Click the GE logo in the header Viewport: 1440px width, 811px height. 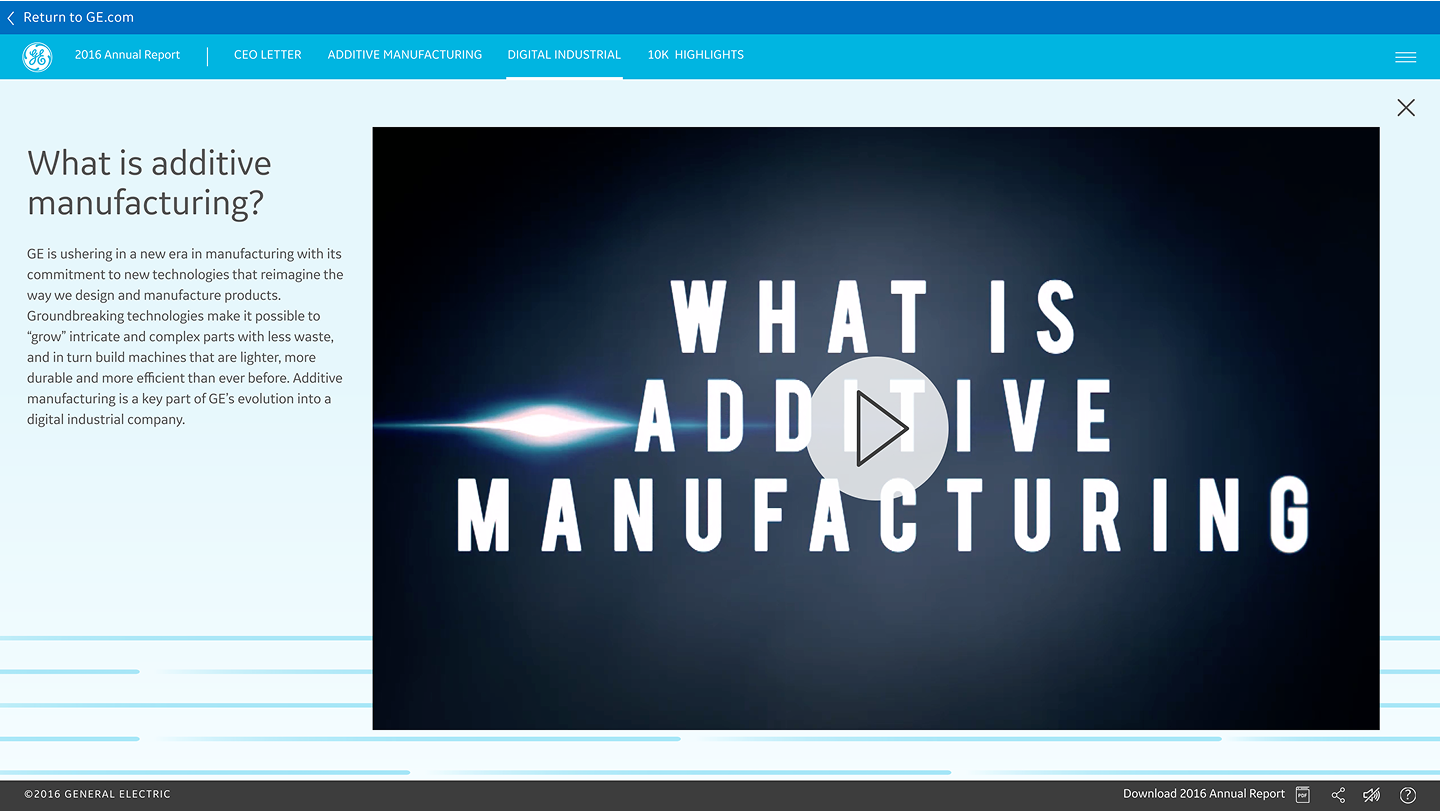(x=38, y=57)
